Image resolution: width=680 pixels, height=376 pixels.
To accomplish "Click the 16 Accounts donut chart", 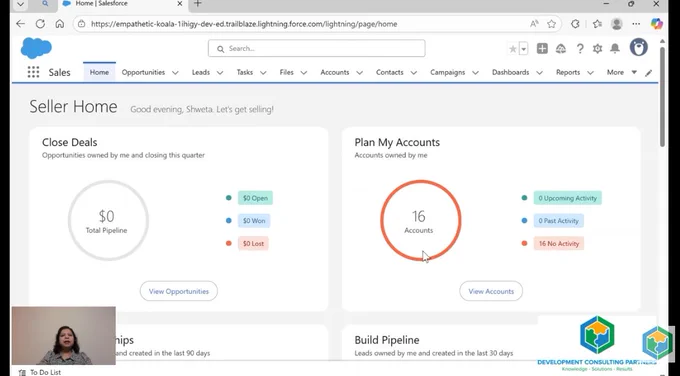I will (x=421, y=220).
